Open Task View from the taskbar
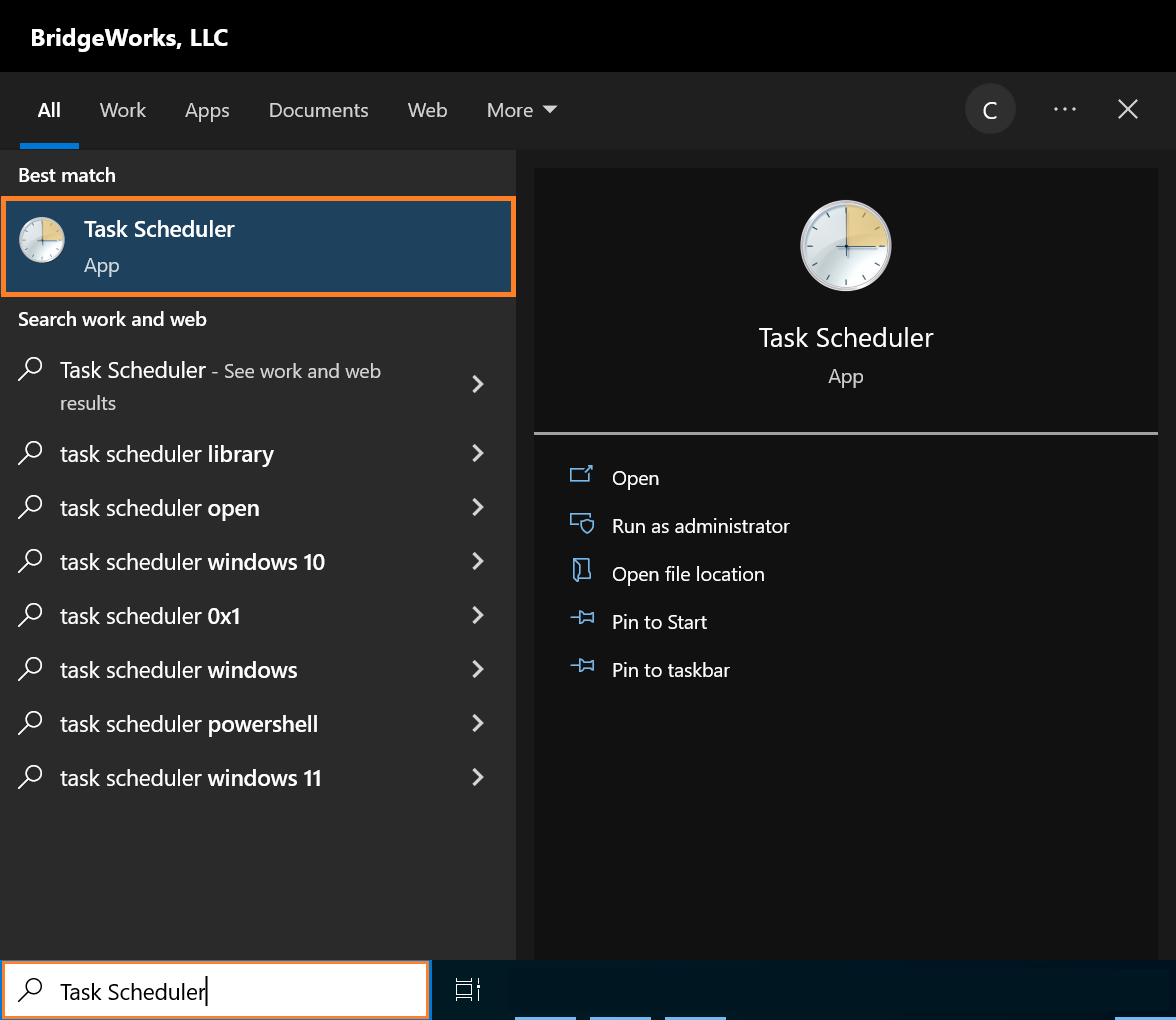Screen dimensions: 1176x1020 (468, 990)
